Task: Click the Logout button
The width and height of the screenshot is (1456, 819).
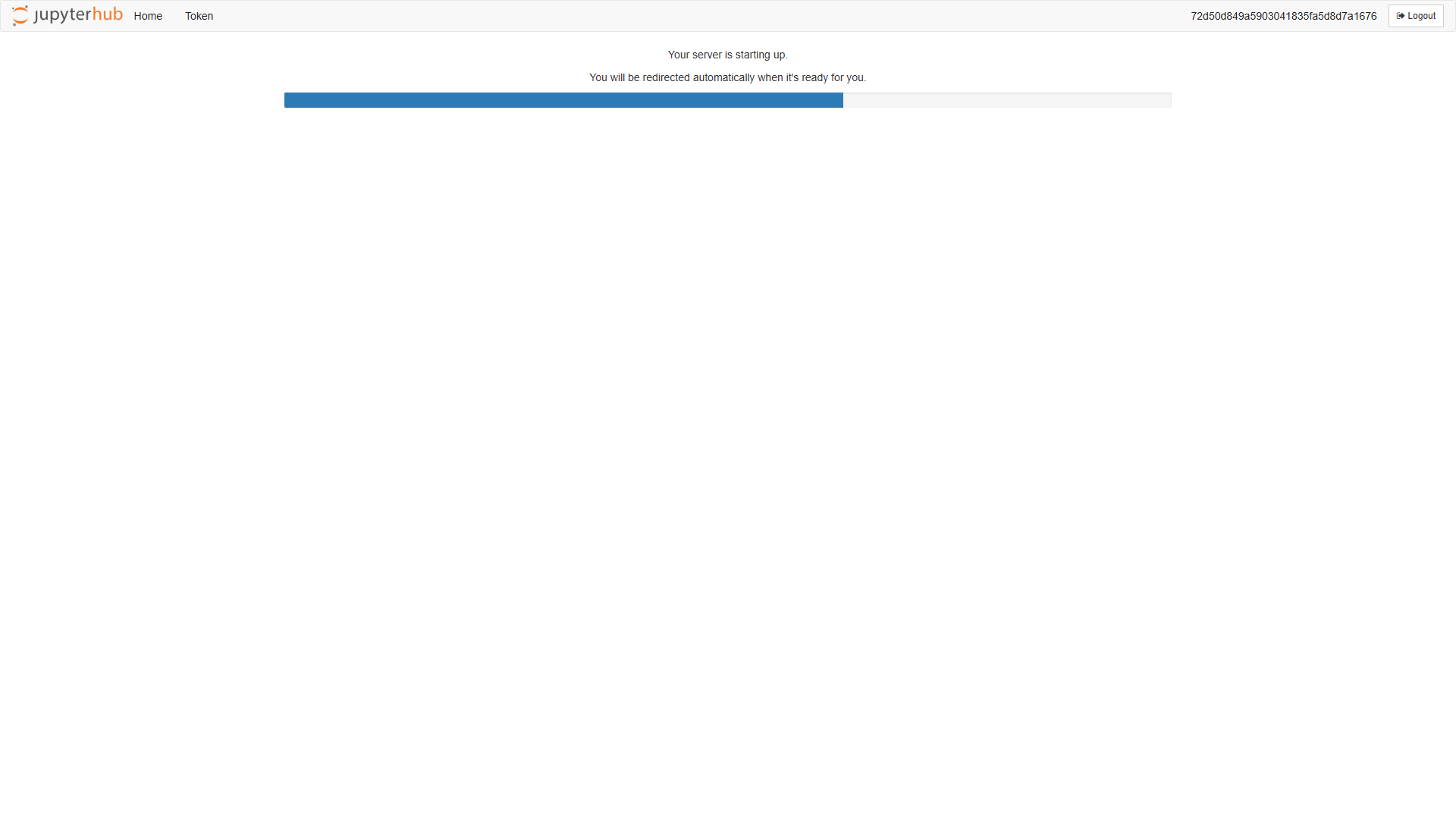Action: [x=1416, y=16]
